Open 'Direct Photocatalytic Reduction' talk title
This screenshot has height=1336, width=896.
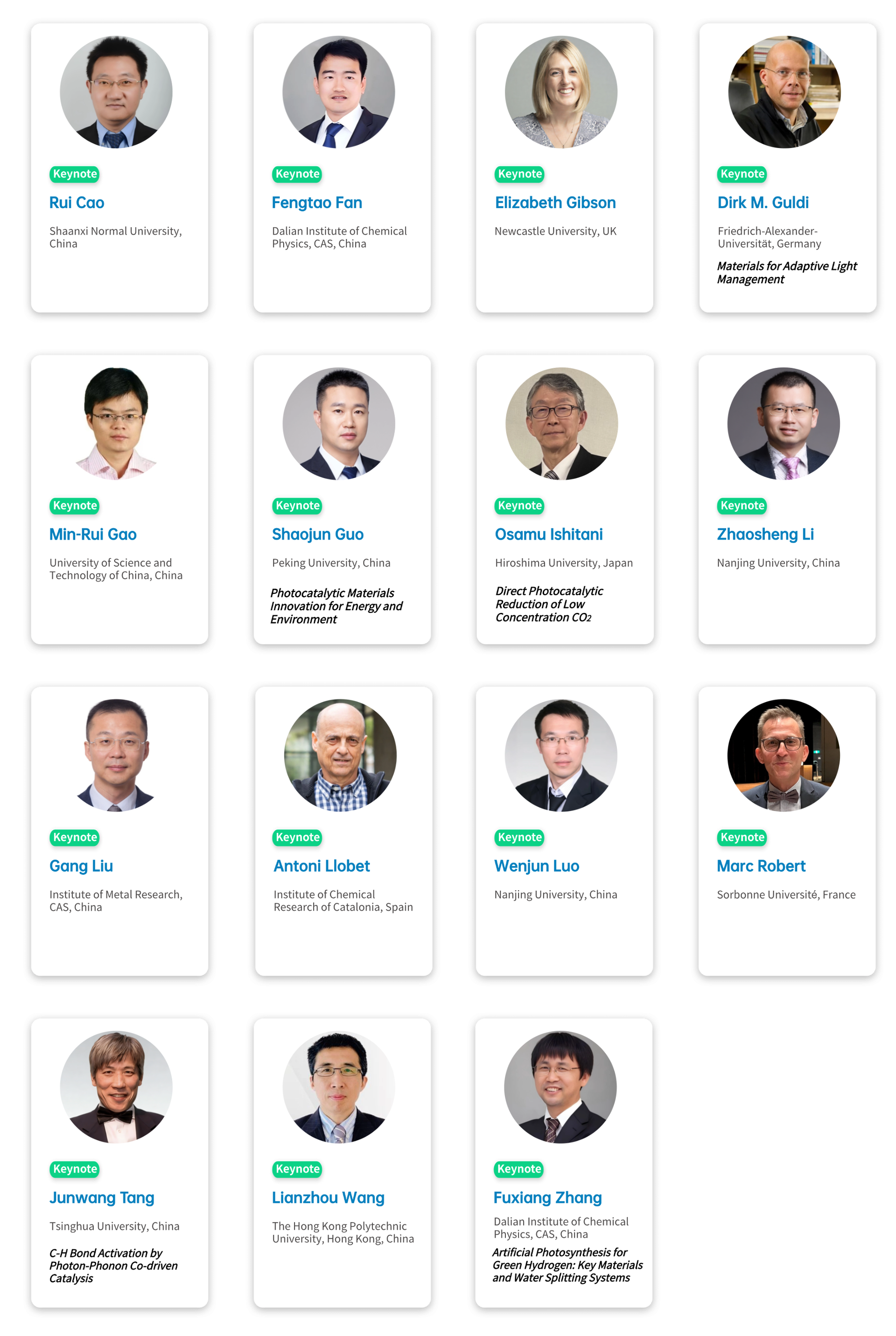549,604
